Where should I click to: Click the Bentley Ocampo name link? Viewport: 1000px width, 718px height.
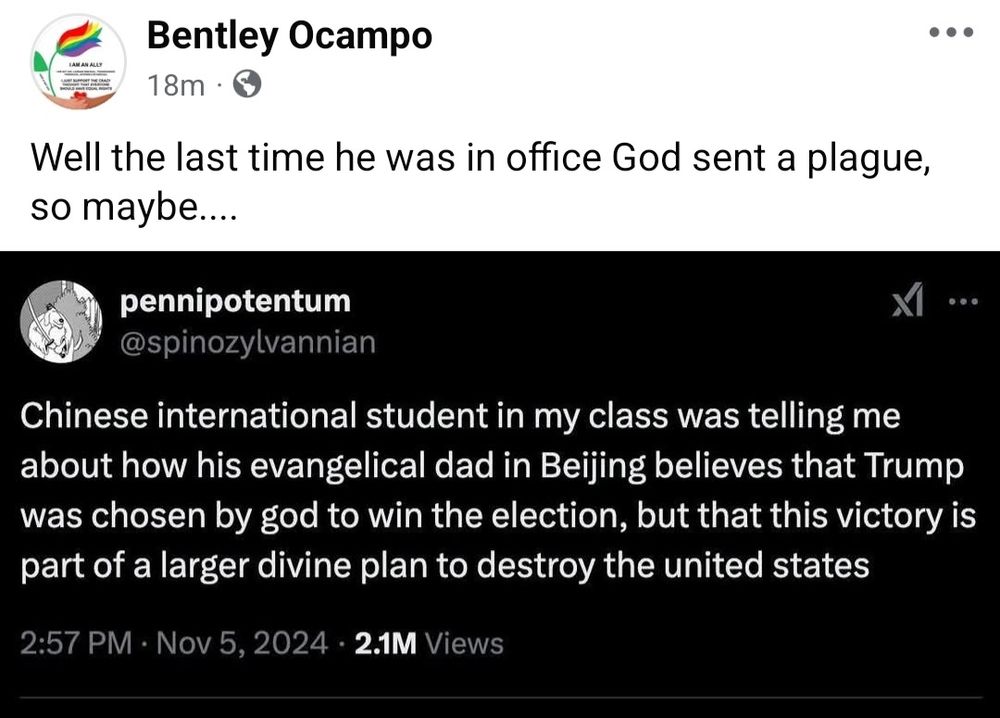[x=289, y=36]
